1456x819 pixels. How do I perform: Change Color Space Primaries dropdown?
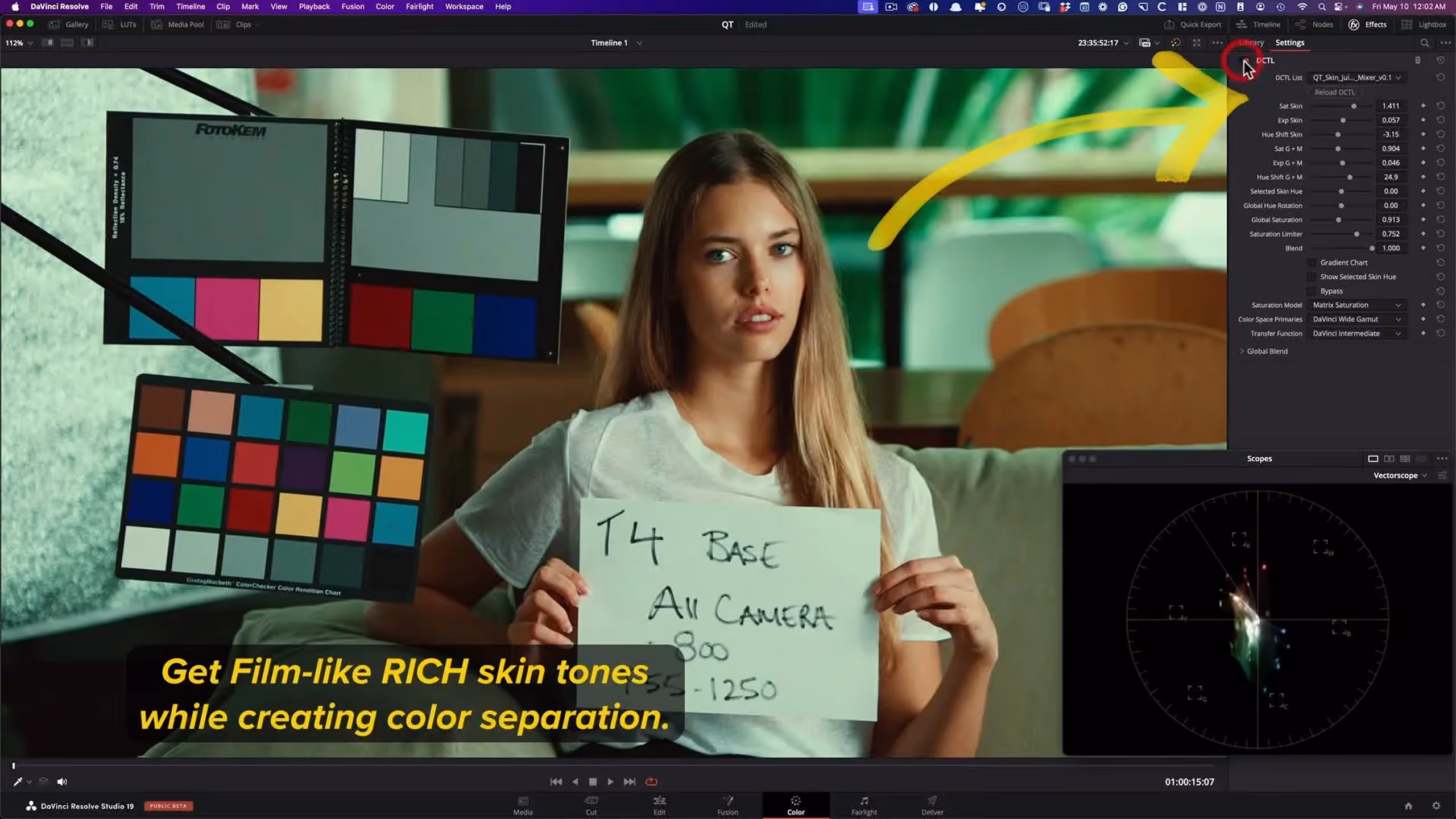[x=1356, y=319]
